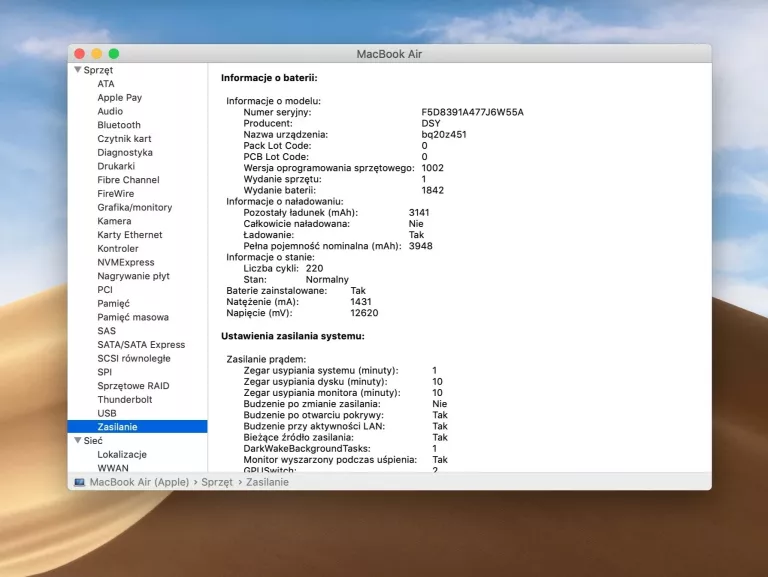Click the firmware version value 1002

[x=432, y=168]
